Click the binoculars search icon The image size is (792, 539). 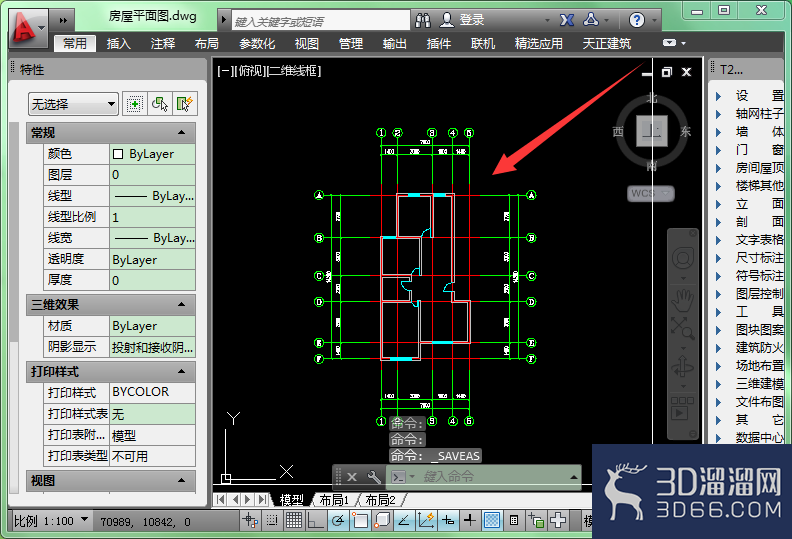click(x=423, y=20)
